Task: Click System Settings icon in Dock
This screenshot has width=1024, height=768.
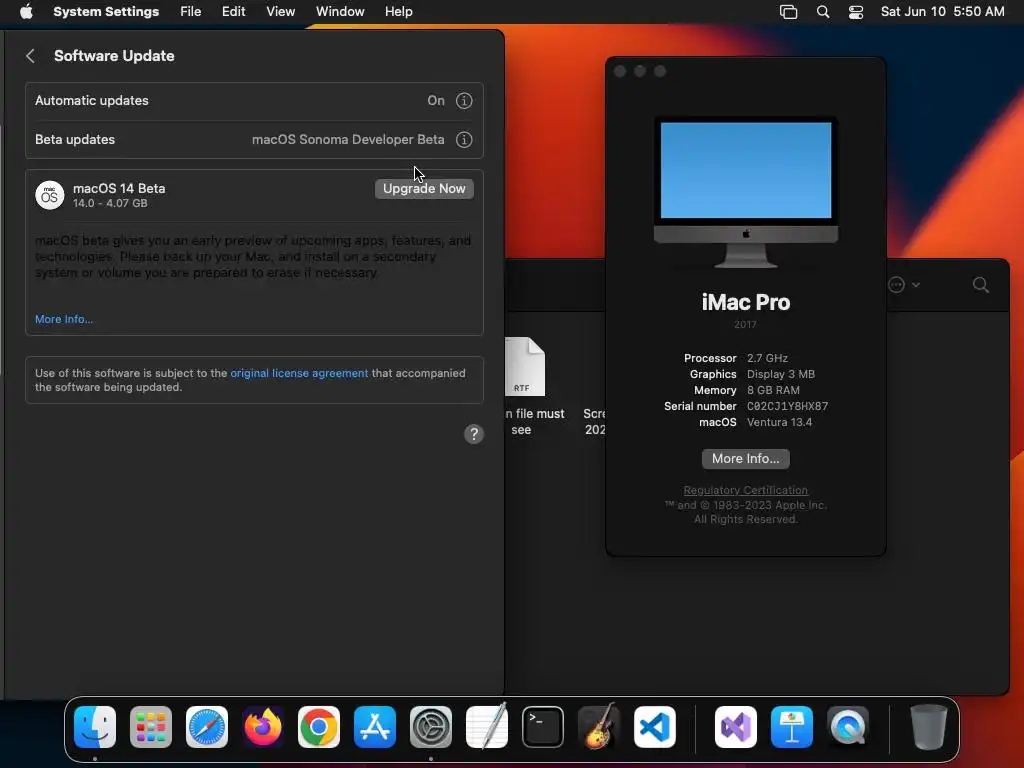Action: pos(431,727)
